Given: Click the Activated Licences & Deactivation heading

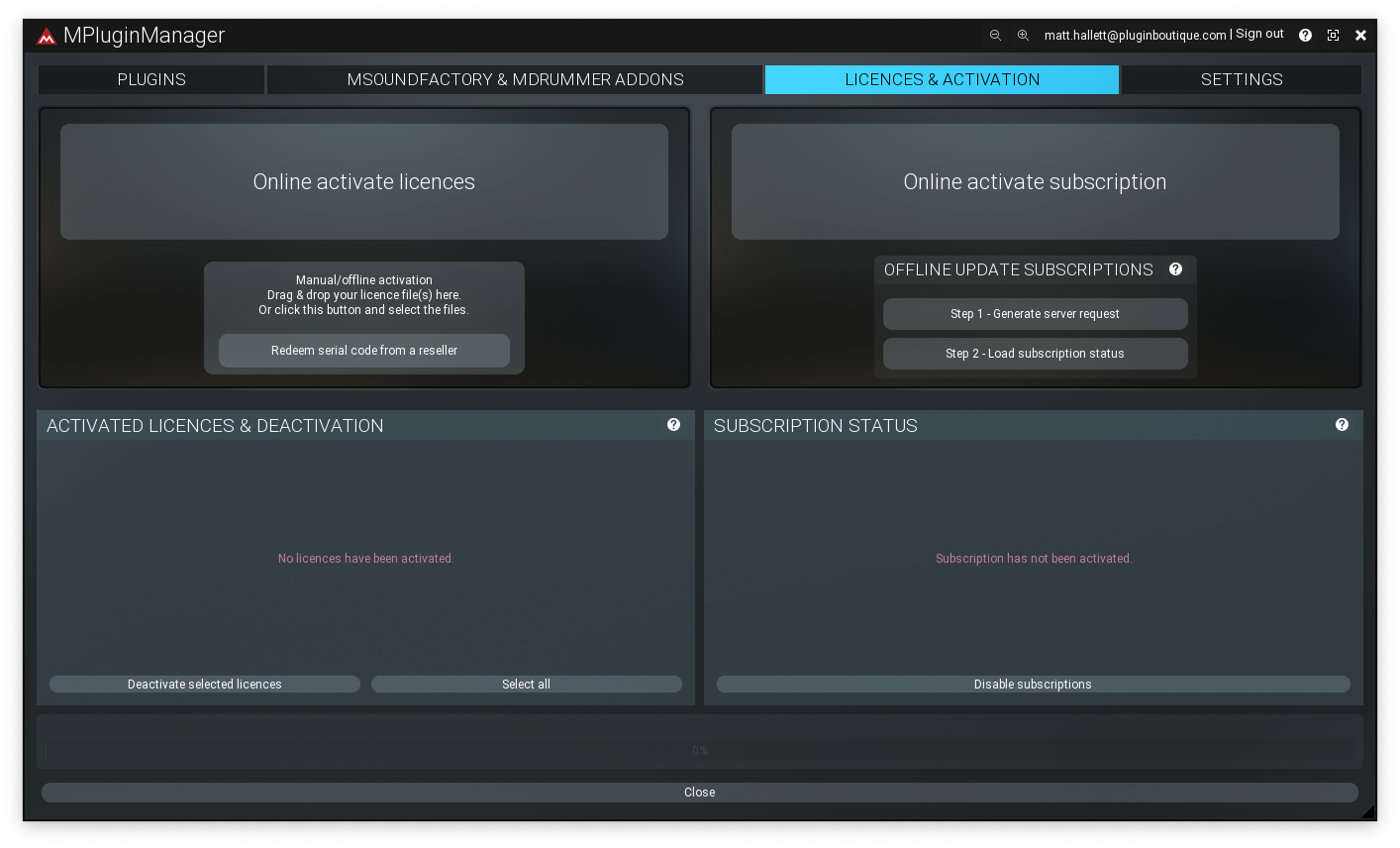Looking at the screenshot, I should tap(215, 426).
